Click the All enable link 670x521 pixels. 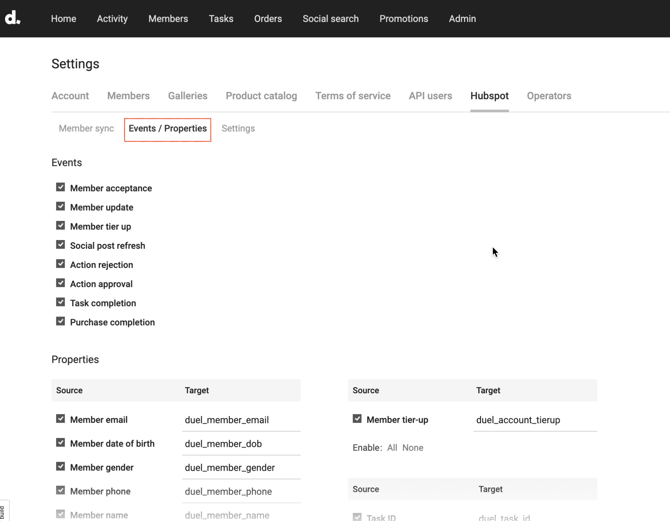392,448
